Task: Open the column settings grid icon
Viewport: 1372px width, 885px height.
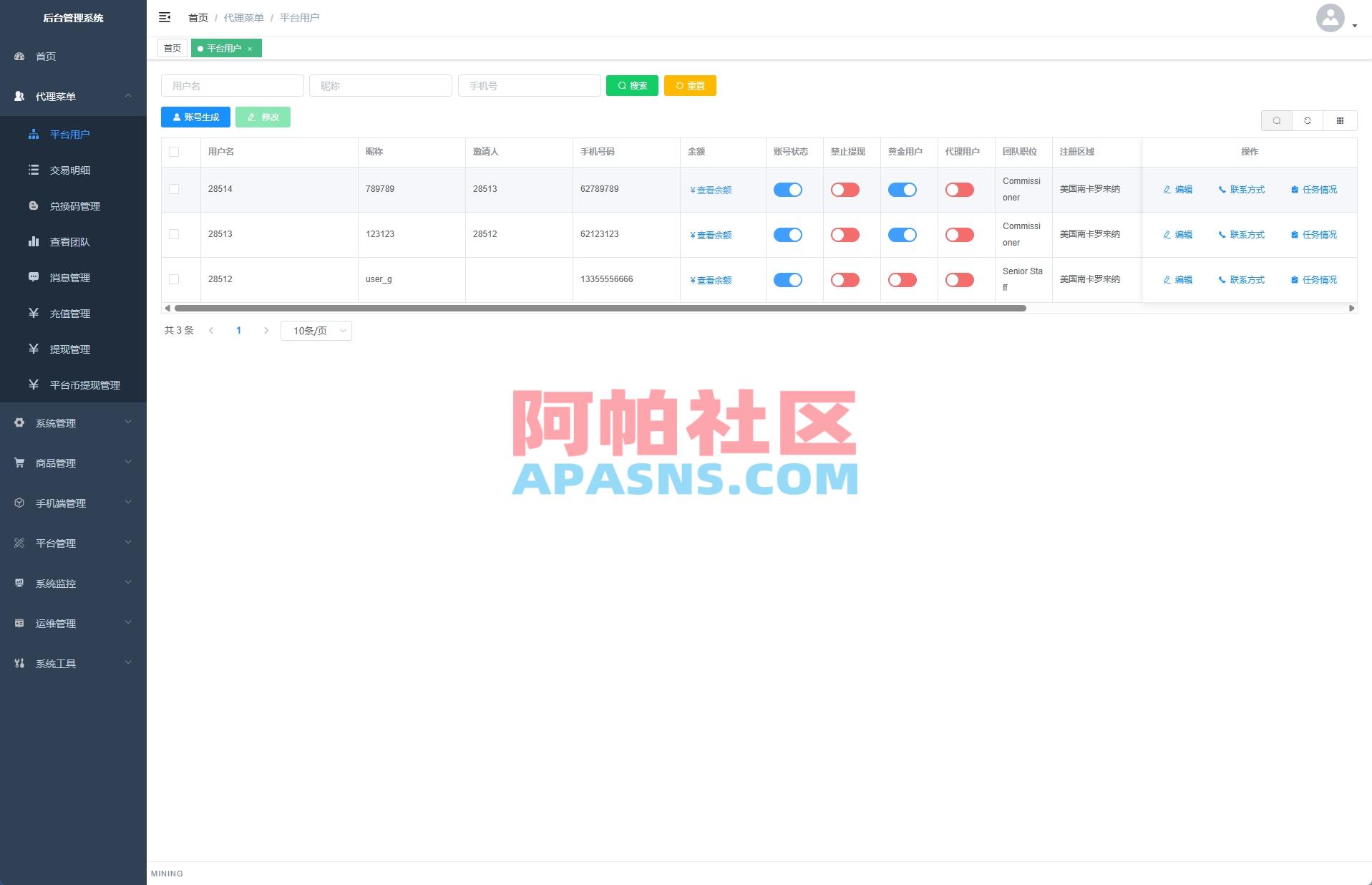Action: [1340, 120]
